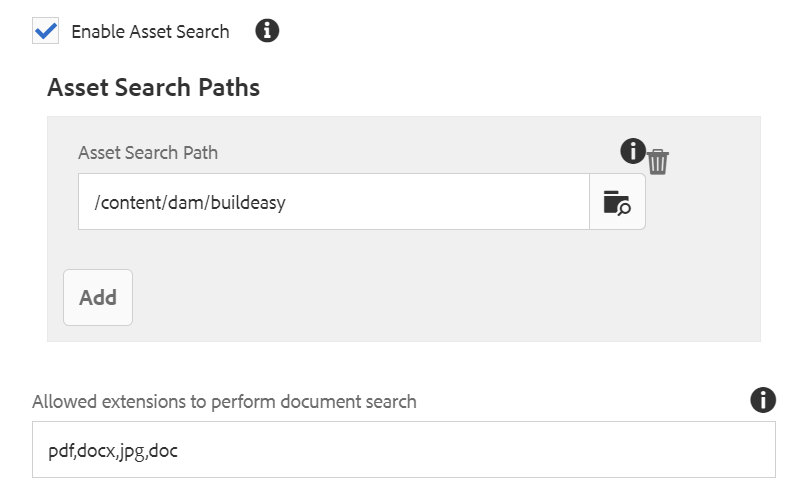The height and width of the screenshot is (498, 799).
Task: Click the Enable Asset Search label text
Action: [150, 32]
